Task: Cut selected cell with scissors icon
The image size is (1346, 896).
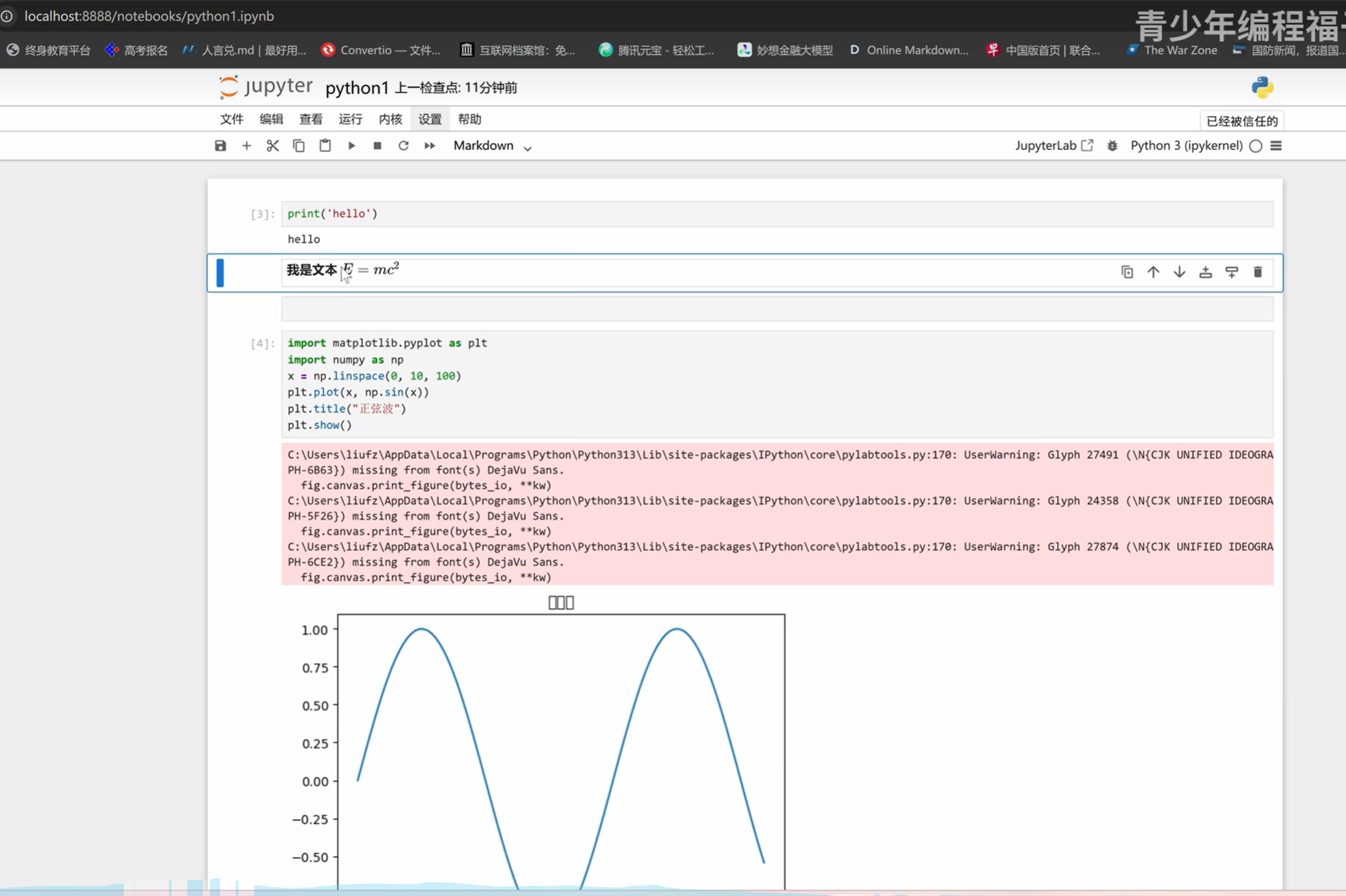Action: click(x=272, y=146)
